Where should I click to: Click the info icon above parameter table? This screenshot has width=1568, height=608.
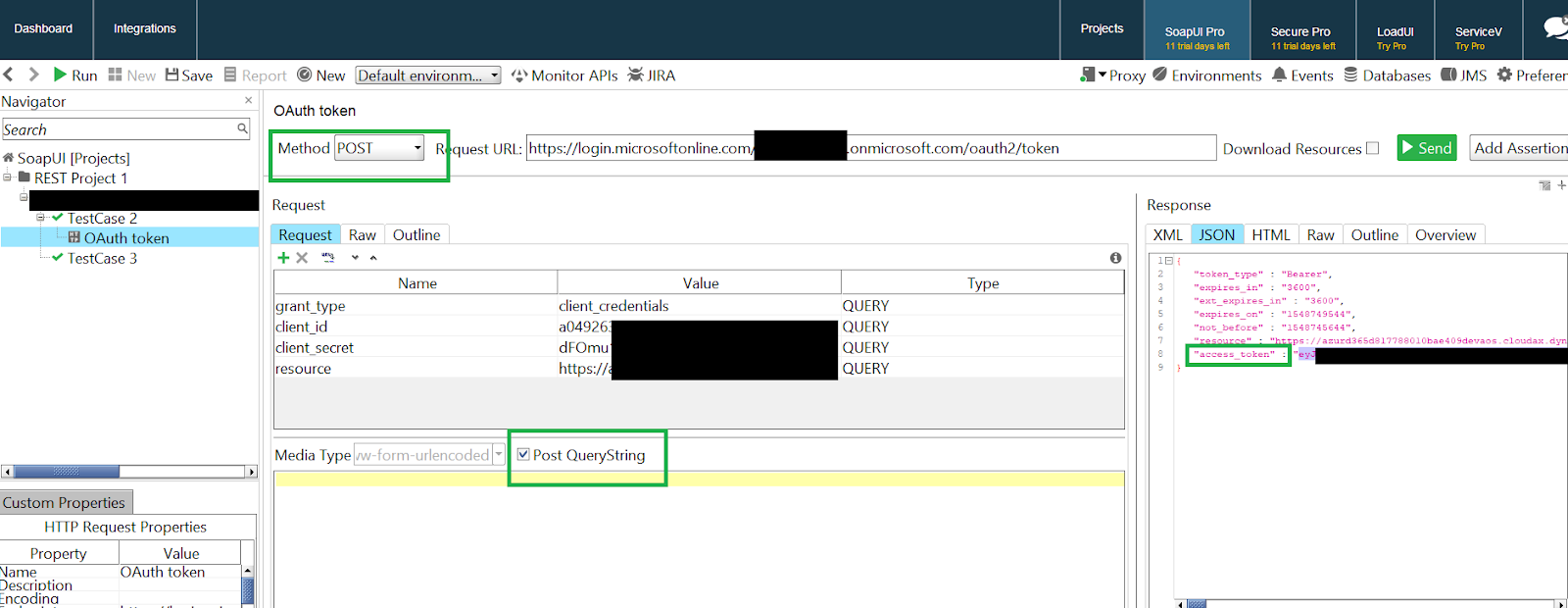pyautogui.click(x=1115, y=258)
